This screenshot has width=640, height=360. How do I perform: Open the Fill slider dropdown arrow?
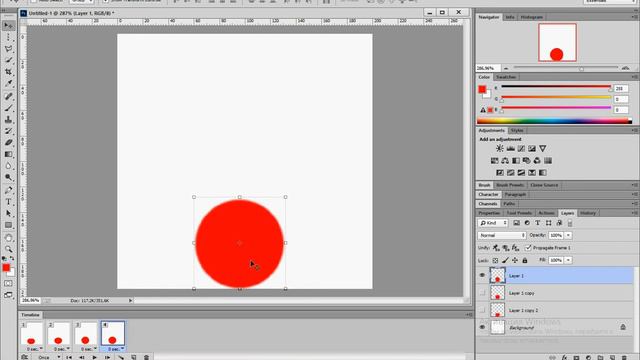click(568, 260)
